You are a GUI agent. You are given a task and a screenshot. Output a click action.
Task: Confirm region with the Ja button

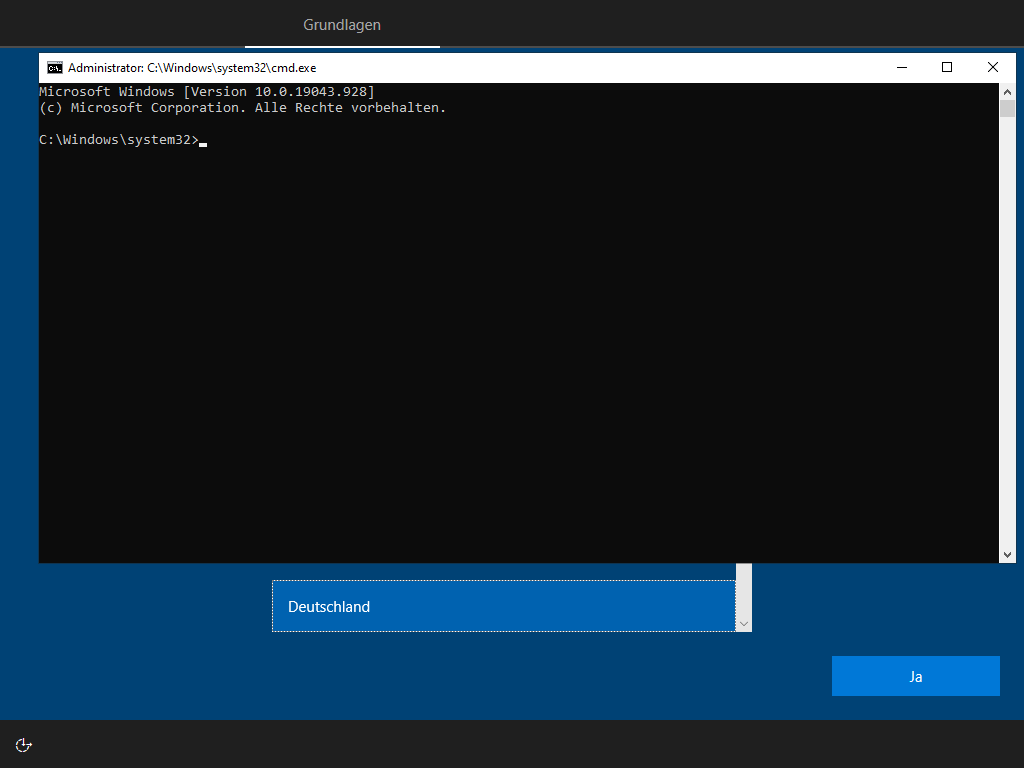click(916, 676)
